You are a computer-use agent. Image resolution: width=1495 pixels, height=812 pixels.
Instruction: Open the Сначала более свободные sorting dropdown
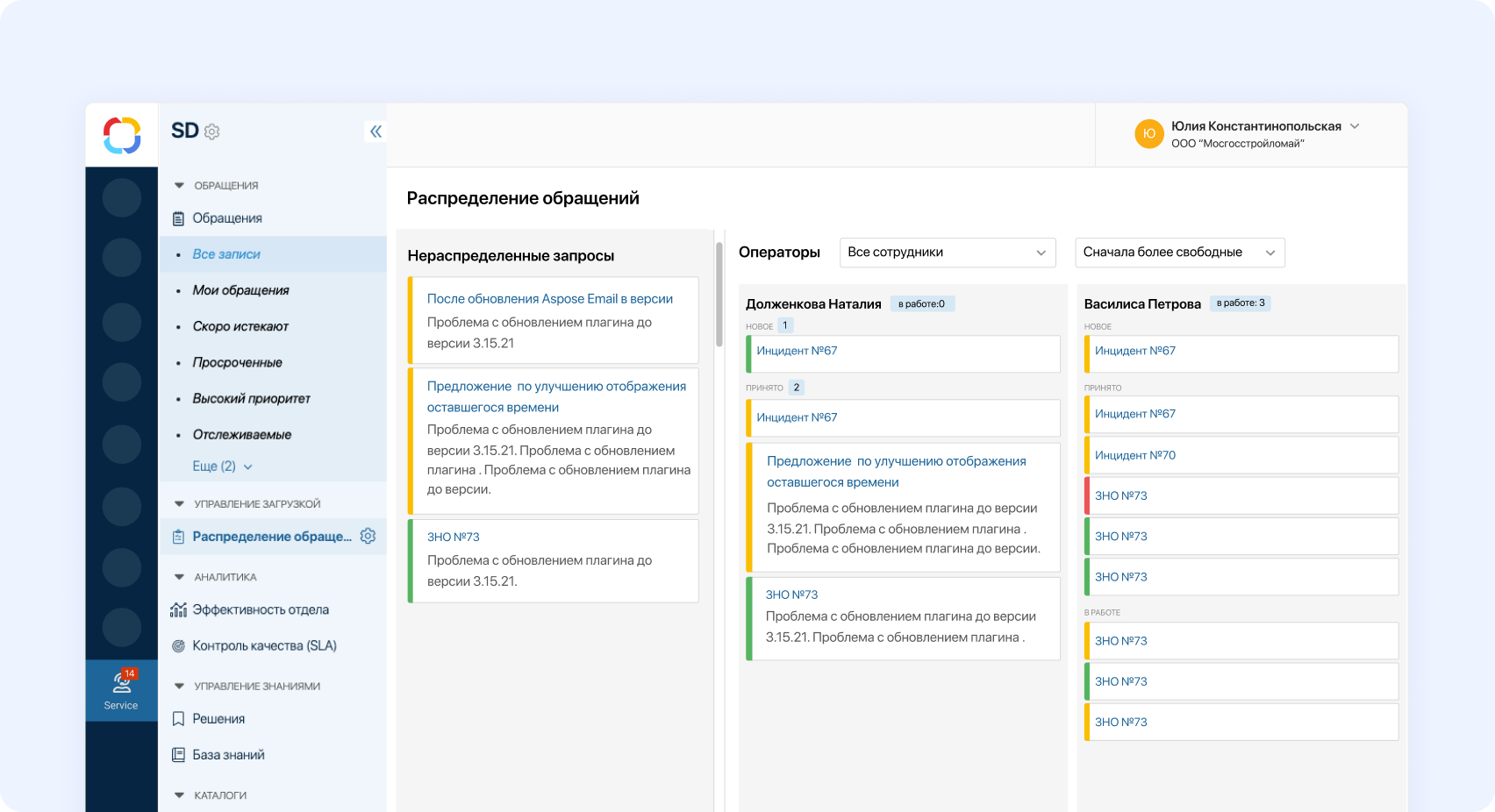pyautogui.click(x=1179, y=253)
